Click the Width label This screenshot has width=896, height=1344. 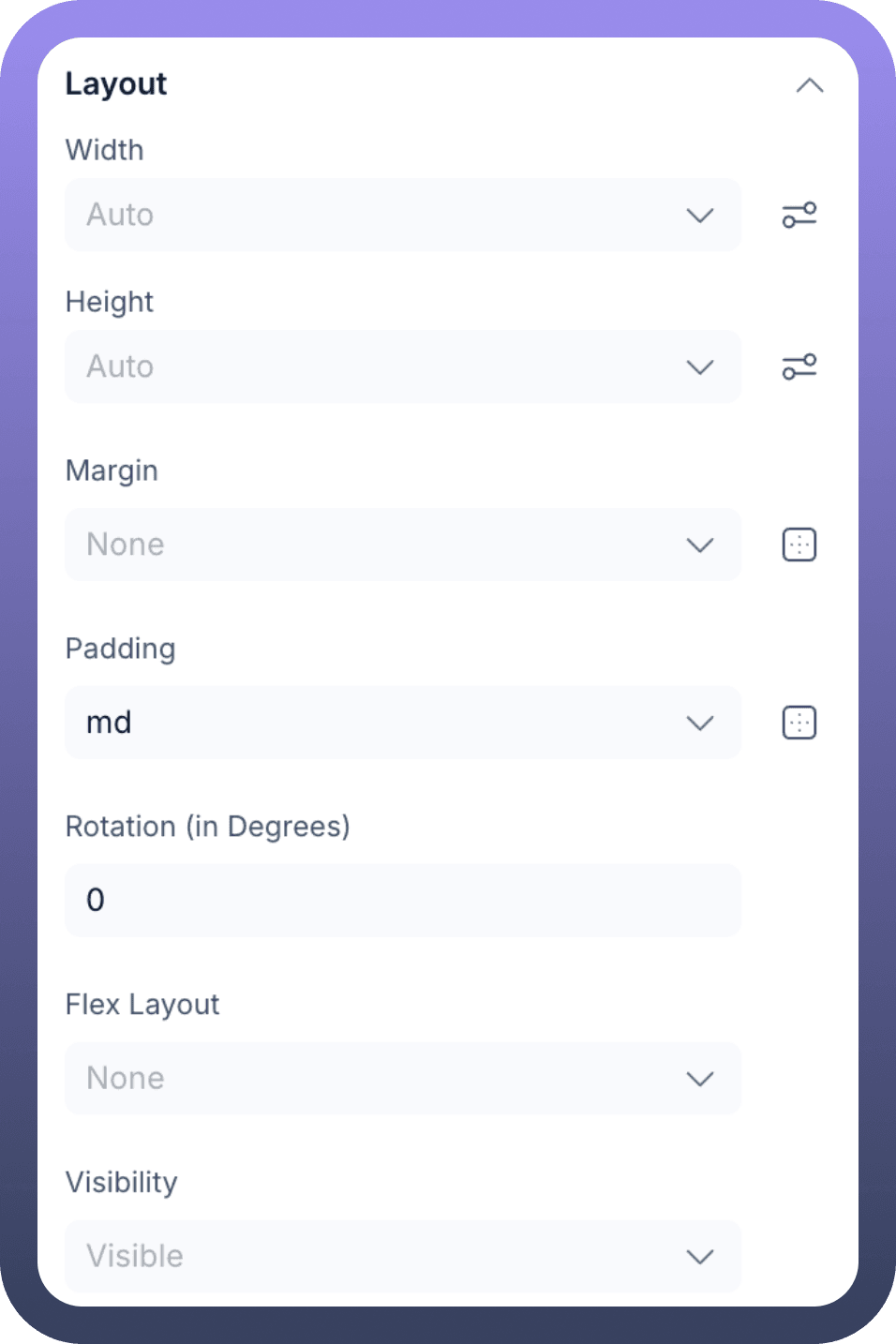coord(105,150)
